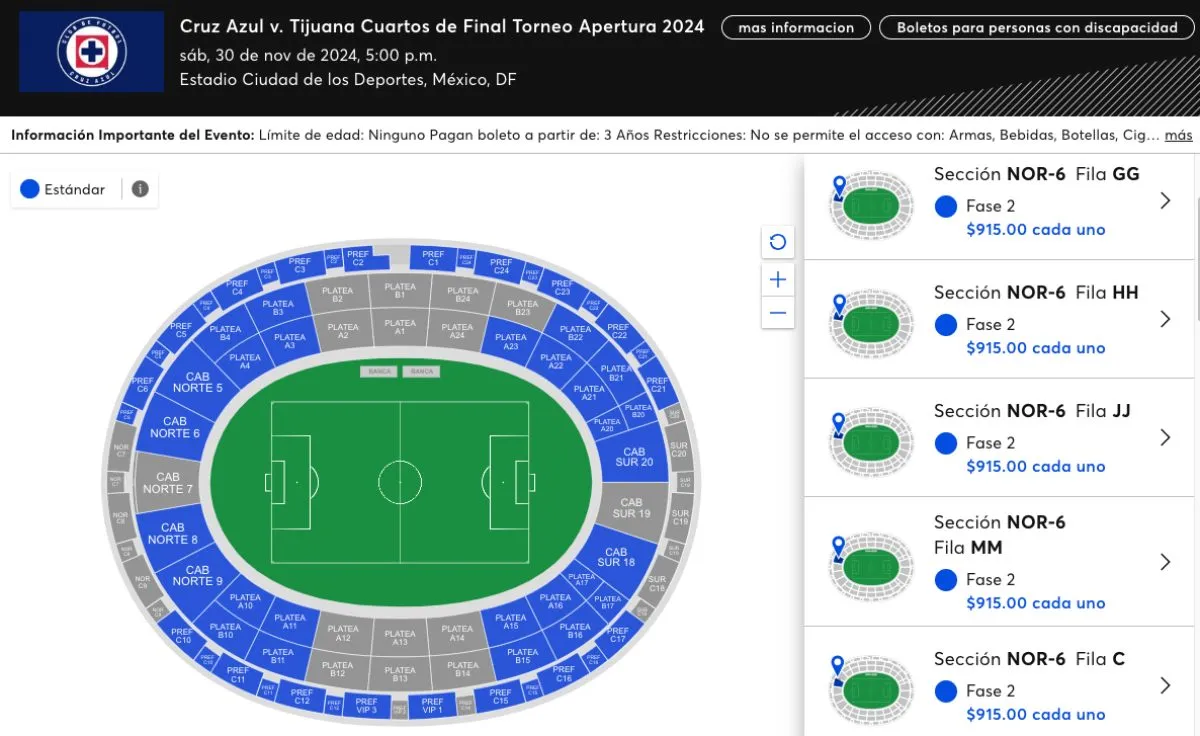Viewport: 1200px width, 736px height.
Task: Select the stadium thumbnail for Fila HH listing
Action: pos(870,323)
